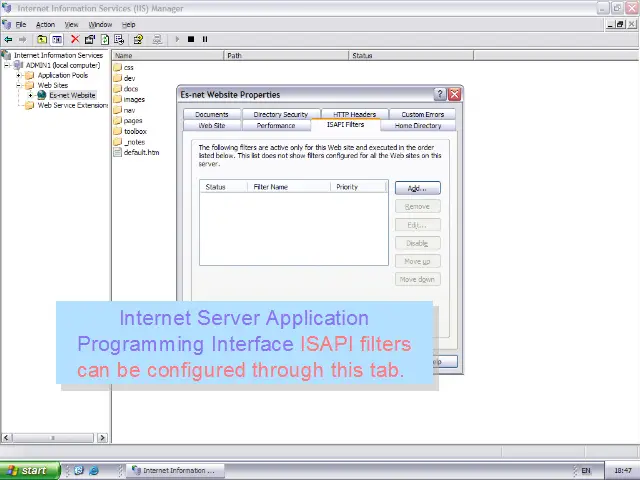
Task: Click the css folder icon
Action: [x=118, y=67]
